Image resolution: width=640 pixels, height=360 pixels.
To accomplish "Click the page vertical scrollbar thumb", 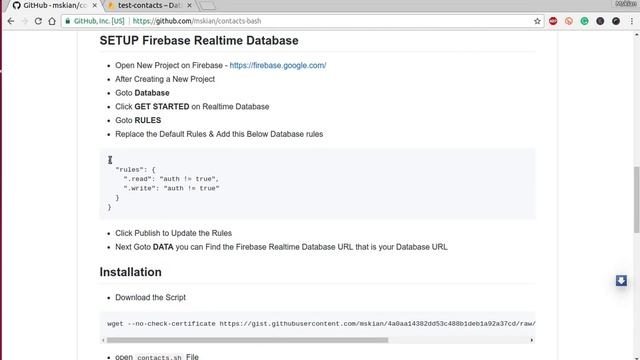I will tap(636, 200).
